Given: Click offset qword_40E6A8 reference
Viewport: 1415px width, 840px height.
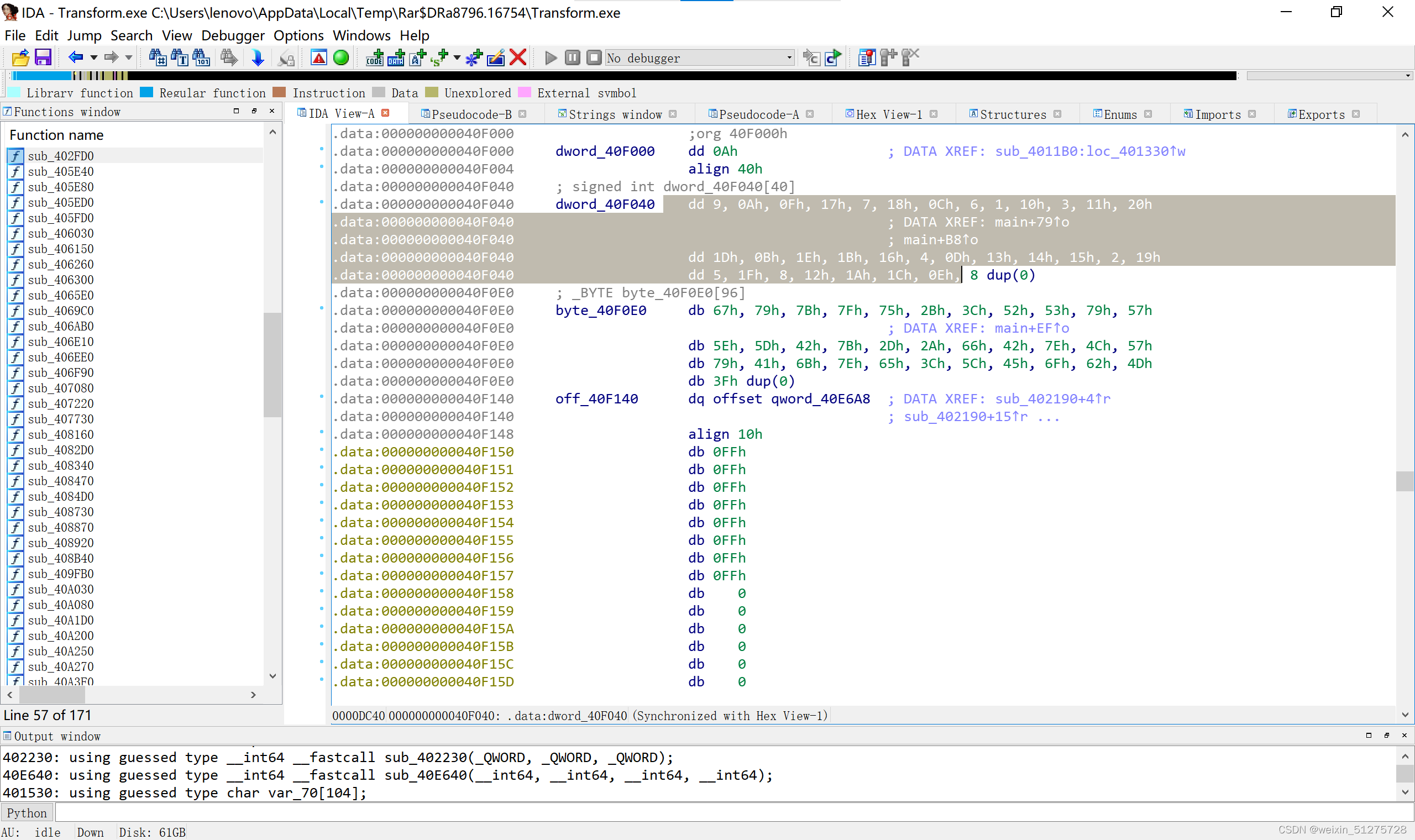Looking at the screenshot, I should pos(792,399).
